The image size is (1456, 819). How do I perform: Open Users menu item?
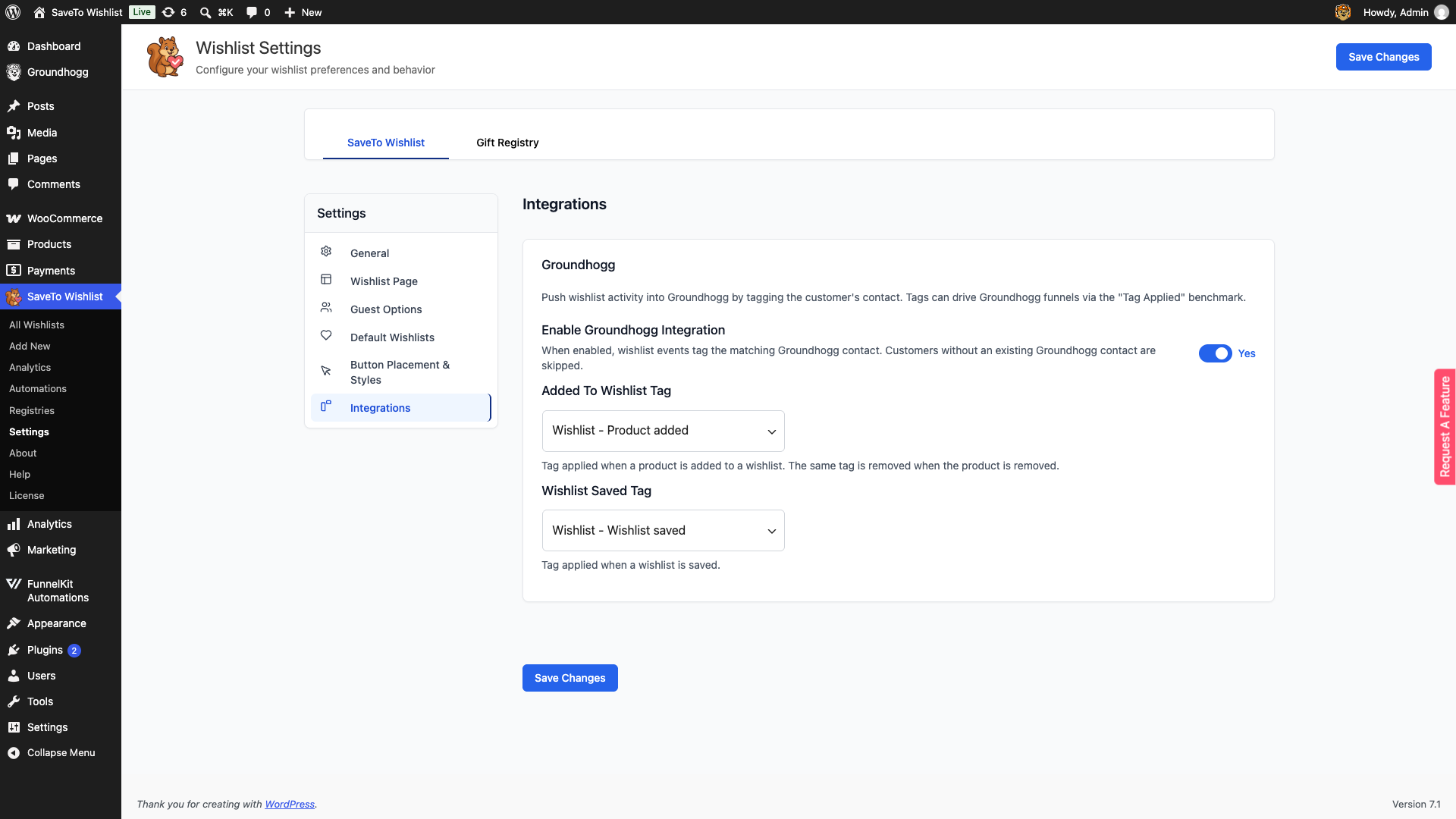61,676
